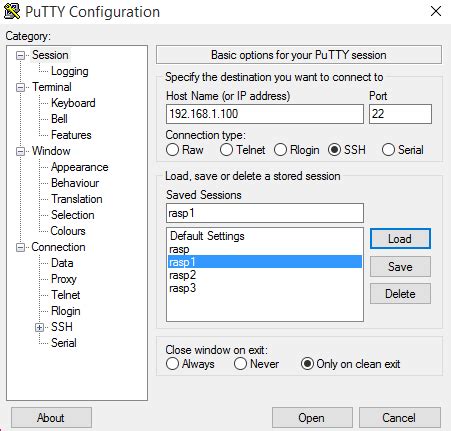Select Session category
Viewport: 451px width, 431px height.
pos(50,55)
